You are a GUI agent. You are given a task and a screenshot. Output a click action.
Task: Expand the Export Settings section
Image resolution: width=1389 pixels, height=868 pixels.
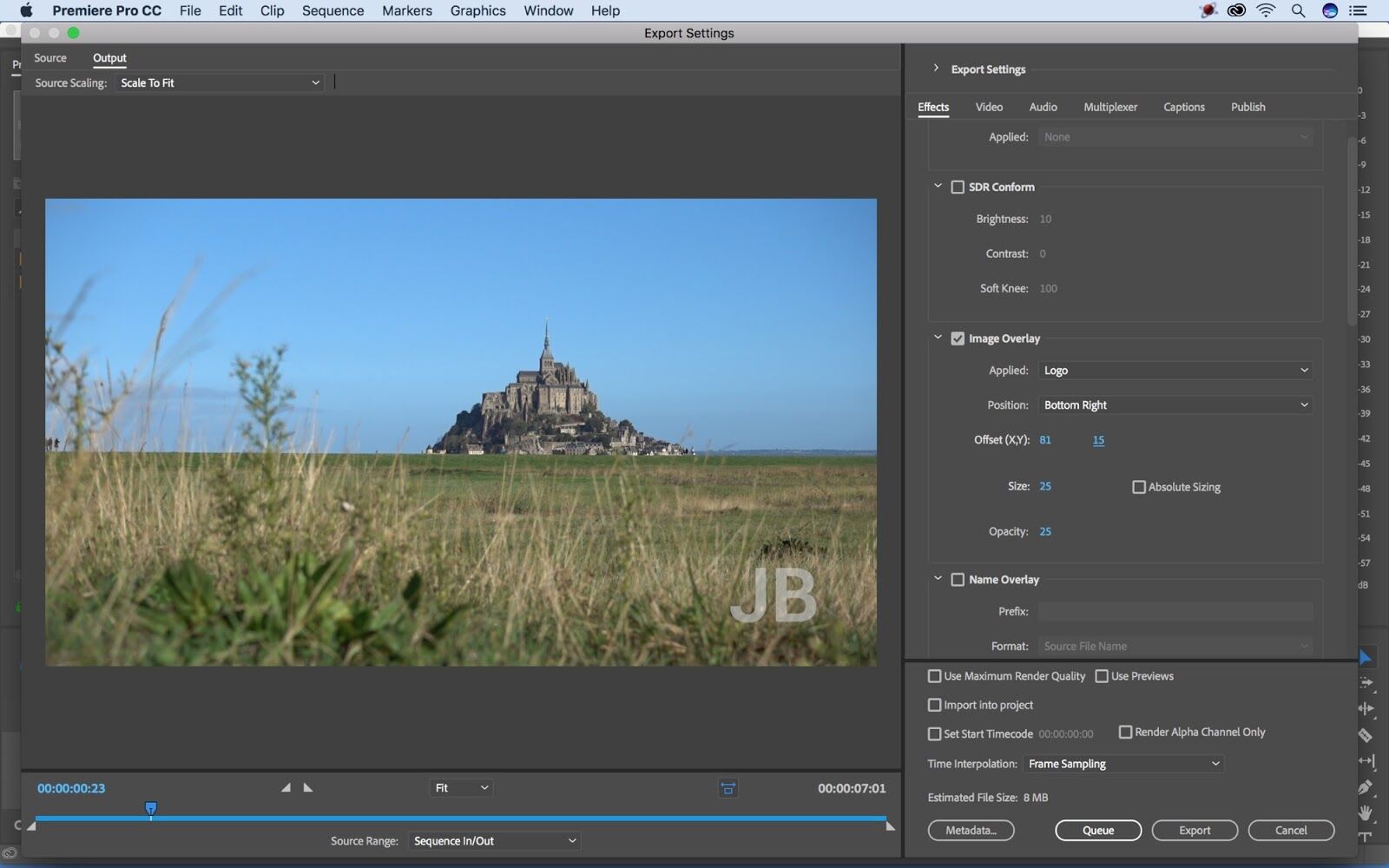point(936,68)
